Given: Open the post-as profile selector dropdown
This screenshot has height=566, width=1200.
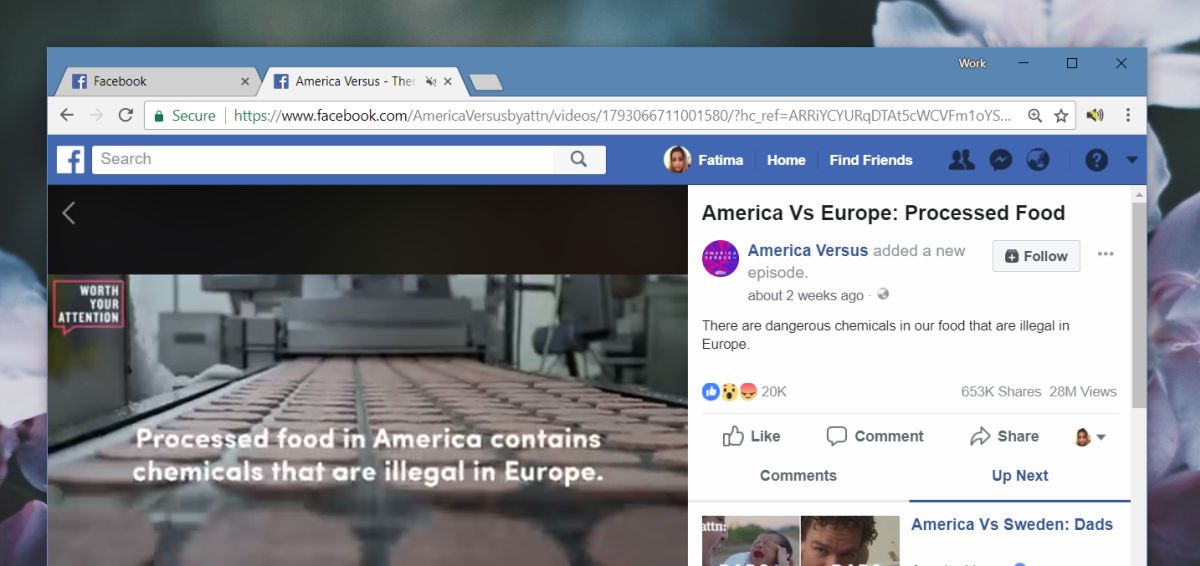Looking at the screenshot, I should pyautogui.click(x=1089, y=437).
